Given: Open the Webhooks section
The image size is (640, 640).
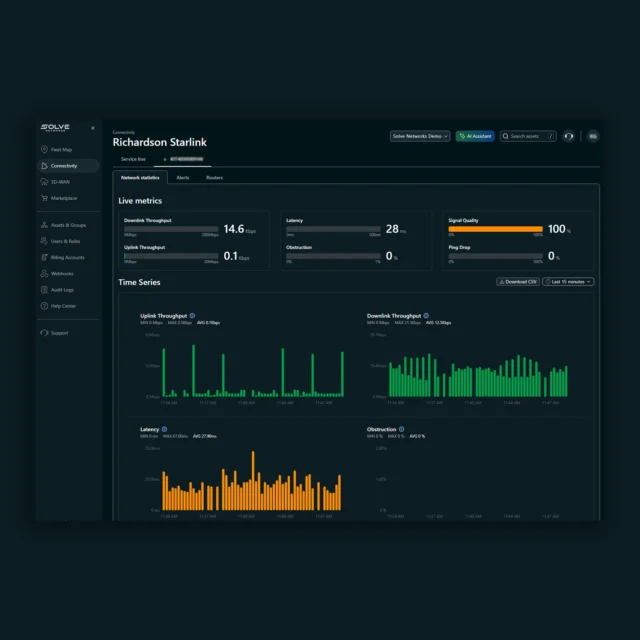Looking at the screenshot, I should pyautogui.click(x=61, y=273).
